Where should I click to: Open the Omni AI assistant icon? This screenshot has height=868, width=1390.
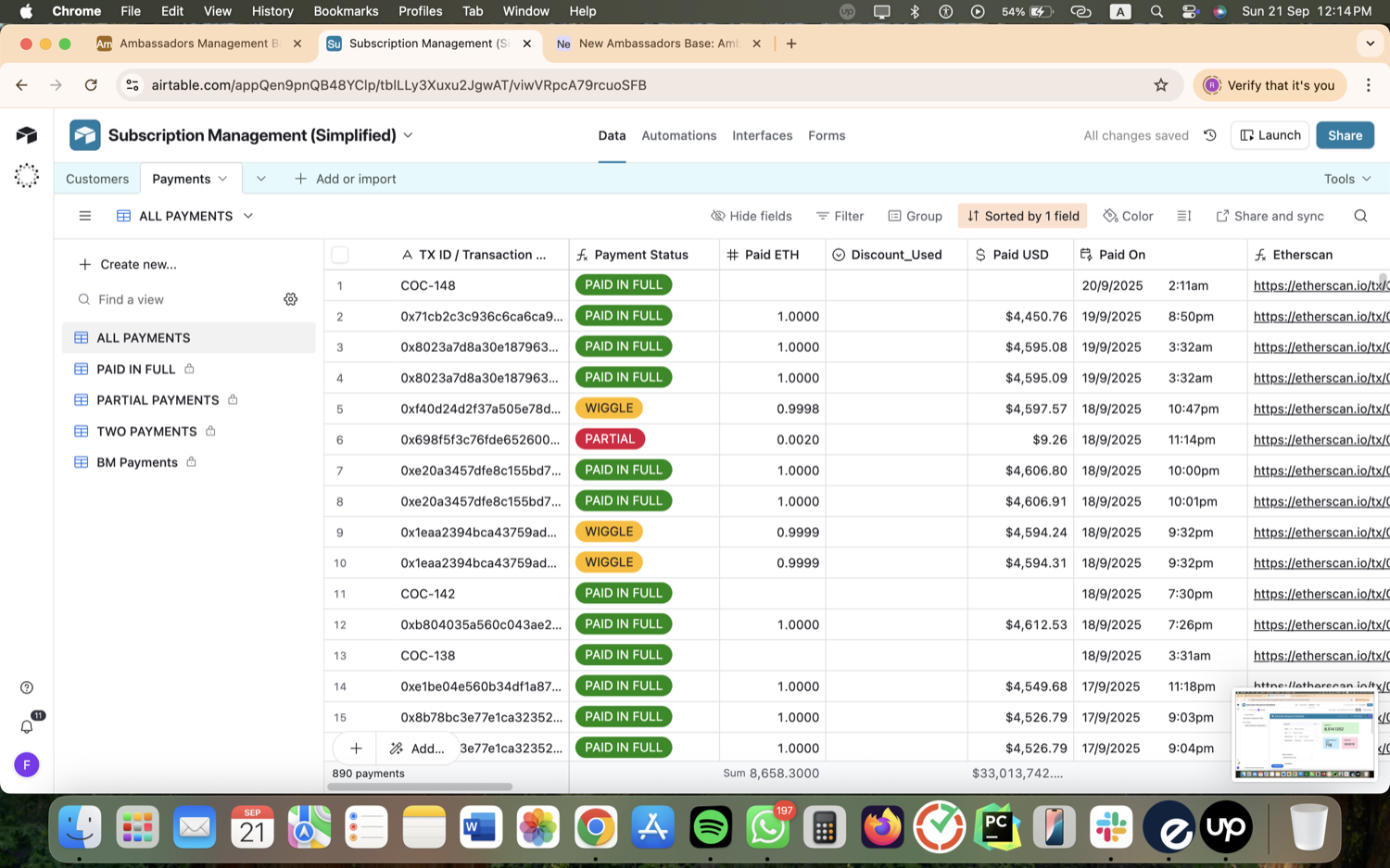(27, 176)
